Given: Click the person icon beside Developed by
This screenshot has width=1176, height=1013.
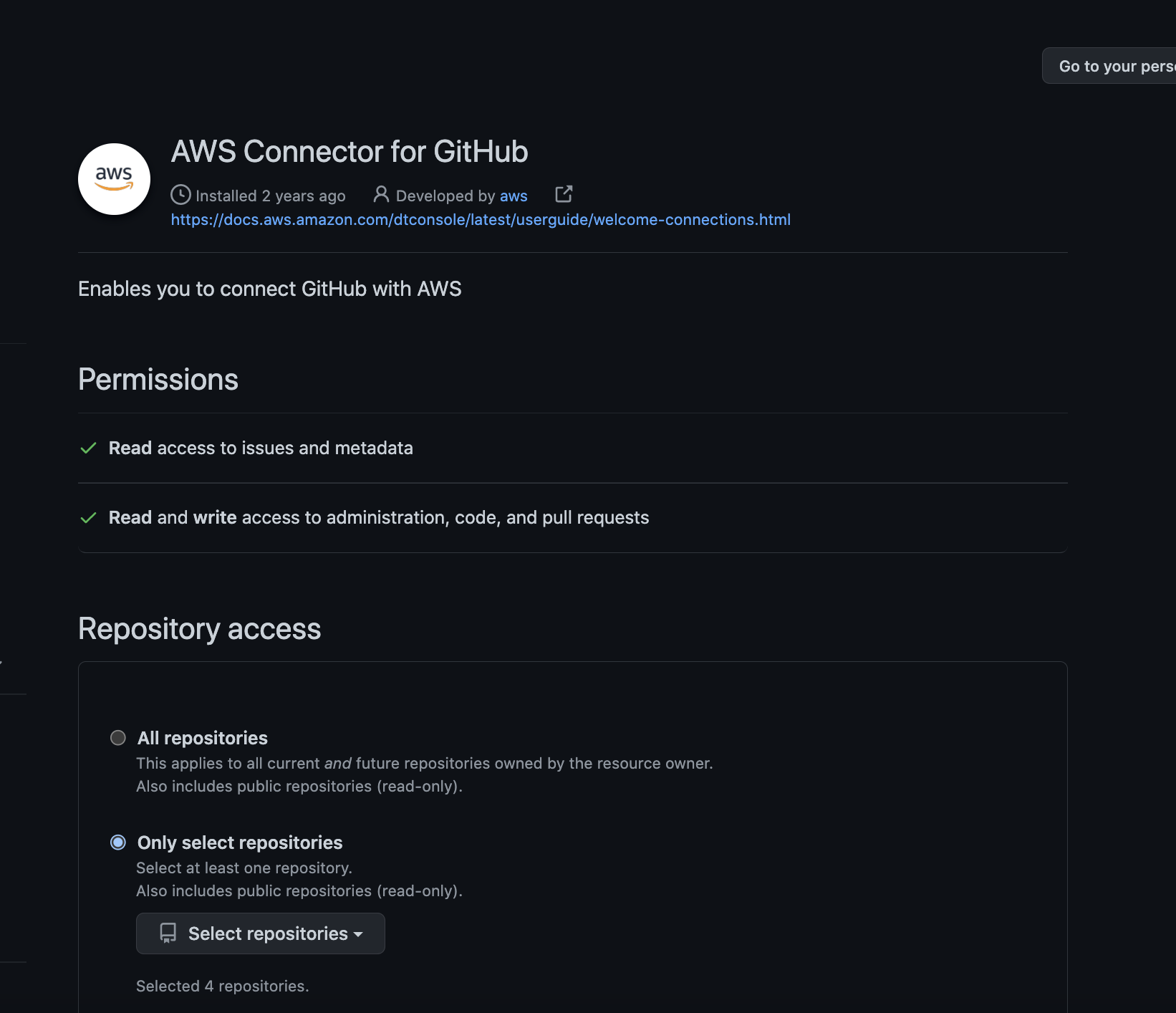Looking at the screenshot, I should tap(381, 194).
